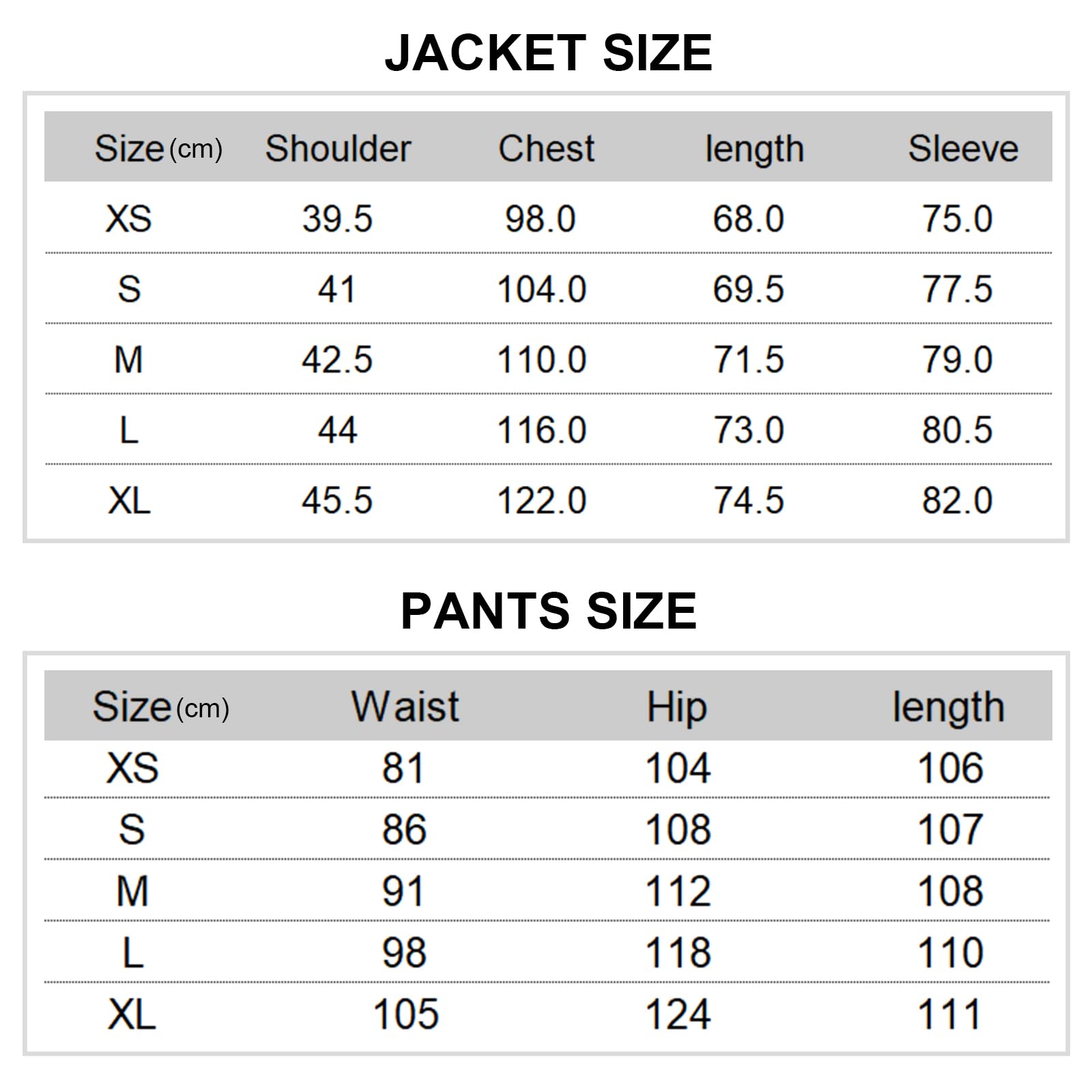Click the PANTS SIZE heading
This screenshot has height=1092, width=1092.
coord(549,611)
